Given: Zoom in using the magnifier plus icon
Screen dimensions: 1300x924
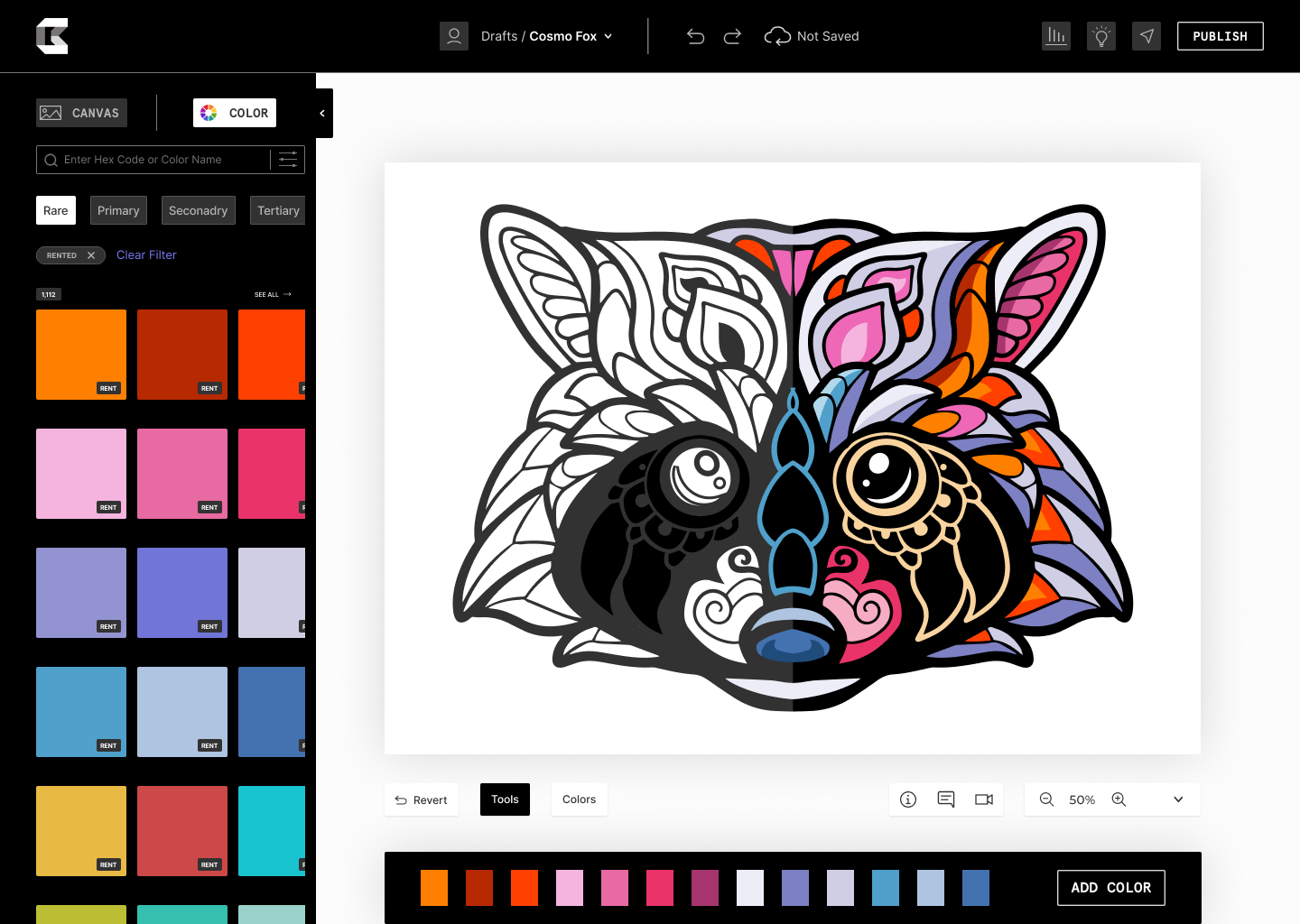Looking at the screenshot, I should pyautogui.click(x=1119, y=799).
